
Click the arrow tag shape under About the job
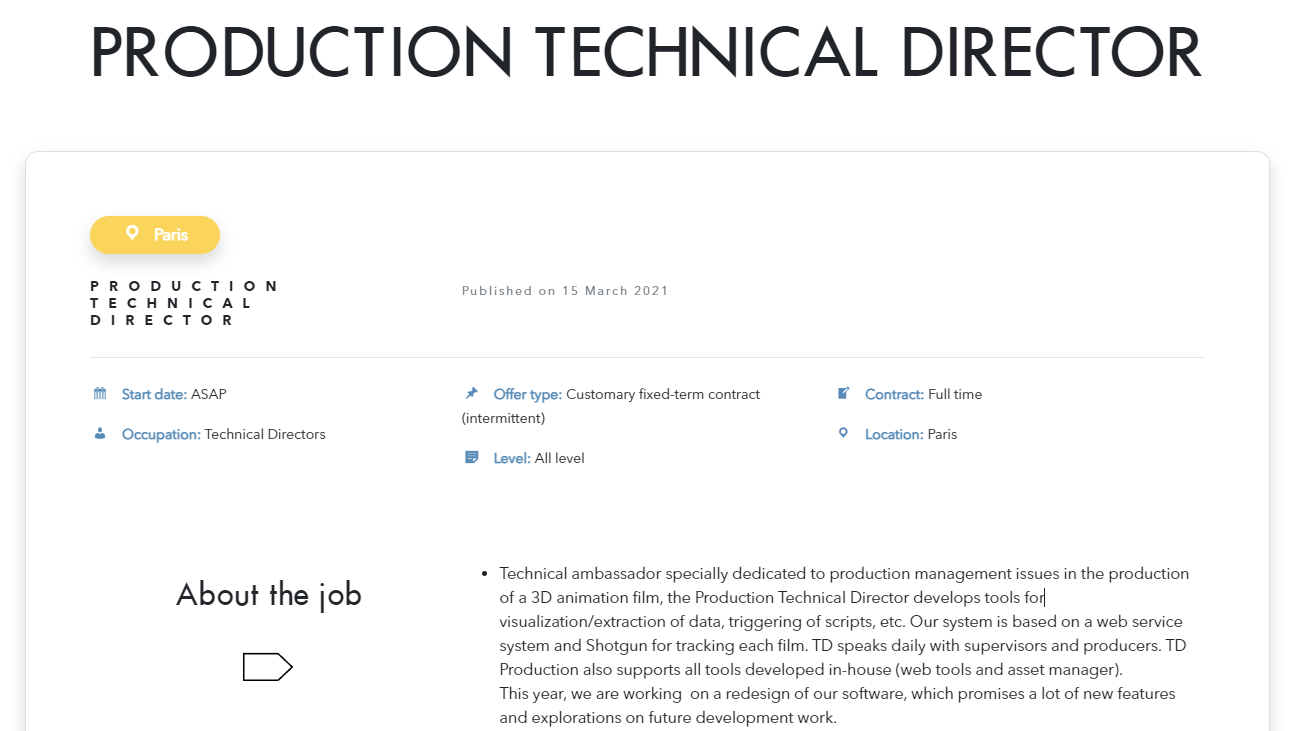268,667
